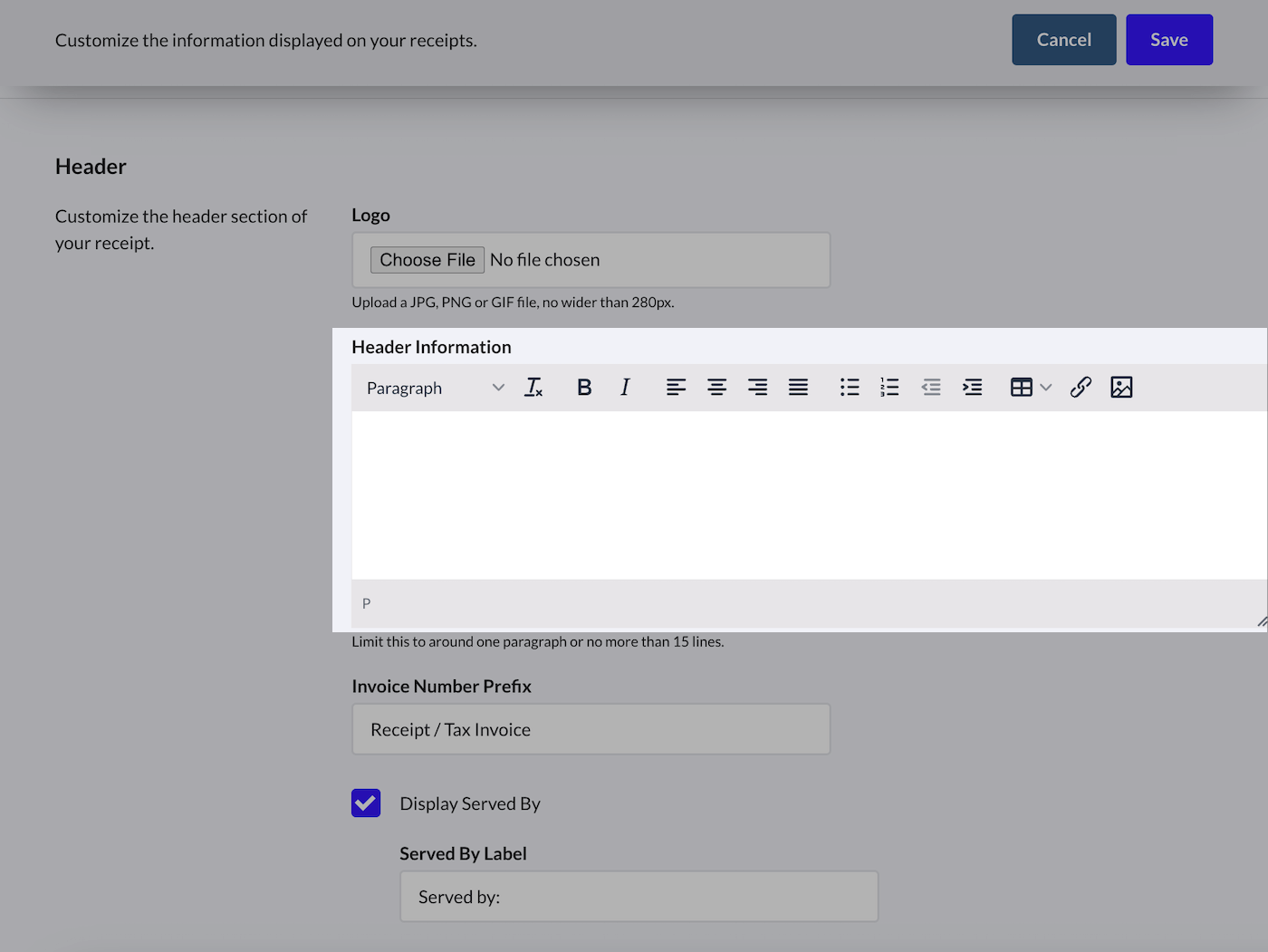This screenshot has width=1268, height=952.
Task: Toggle italic text formatting
Action: tap(625, 388)
